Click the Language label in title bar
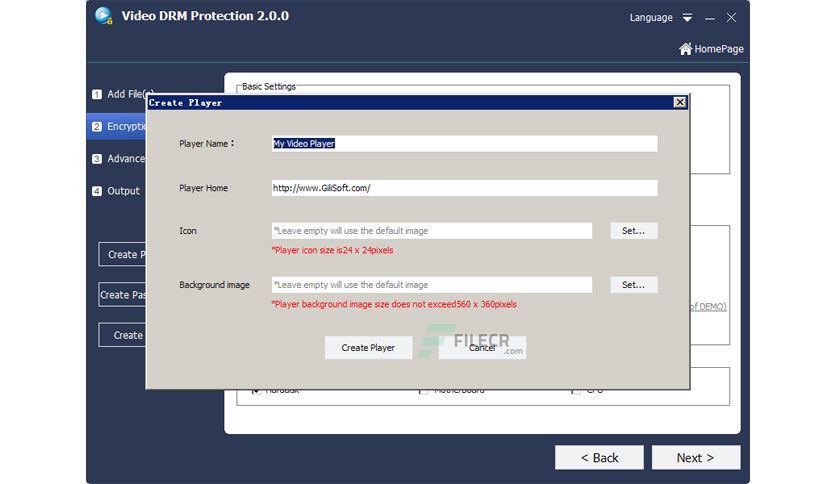 651,18
